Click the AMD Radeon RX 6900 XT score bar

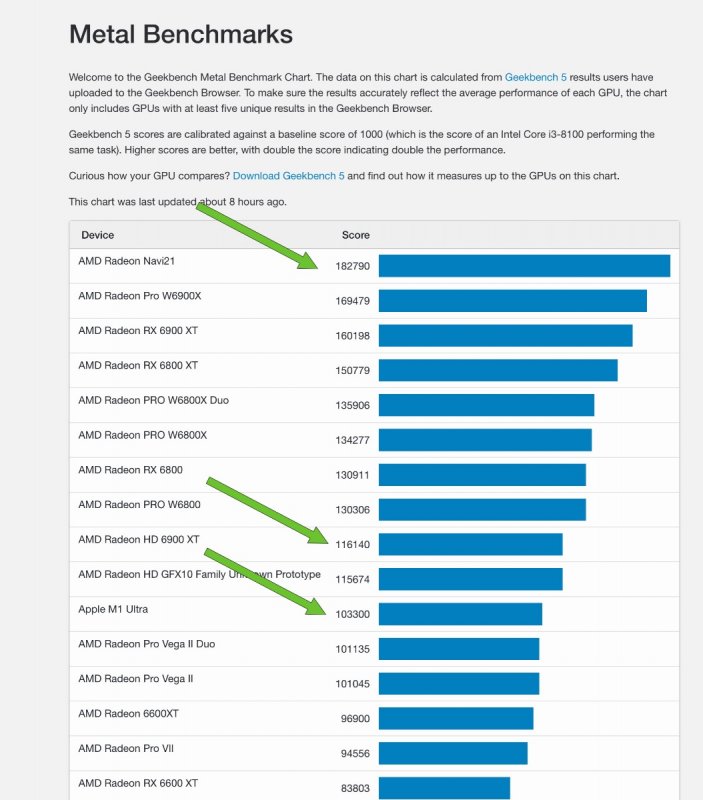pos(505,335)
